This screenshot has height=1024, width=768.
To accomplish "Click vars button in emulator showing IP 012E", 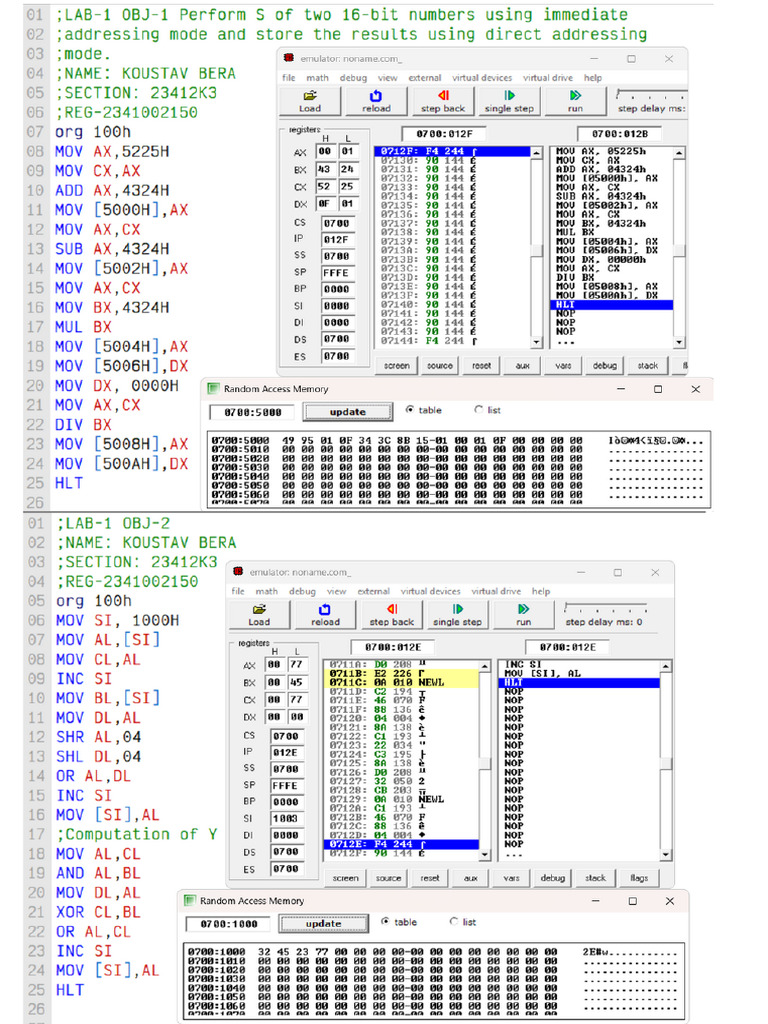I will click(511, 878).
